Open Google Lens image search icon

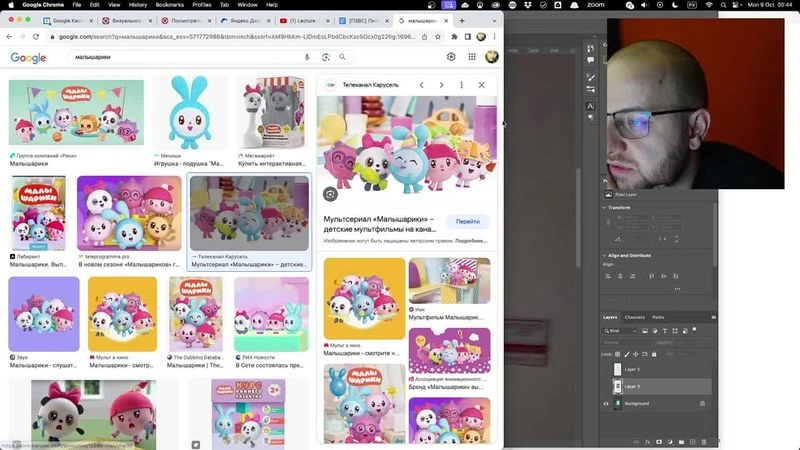point(326,57)
